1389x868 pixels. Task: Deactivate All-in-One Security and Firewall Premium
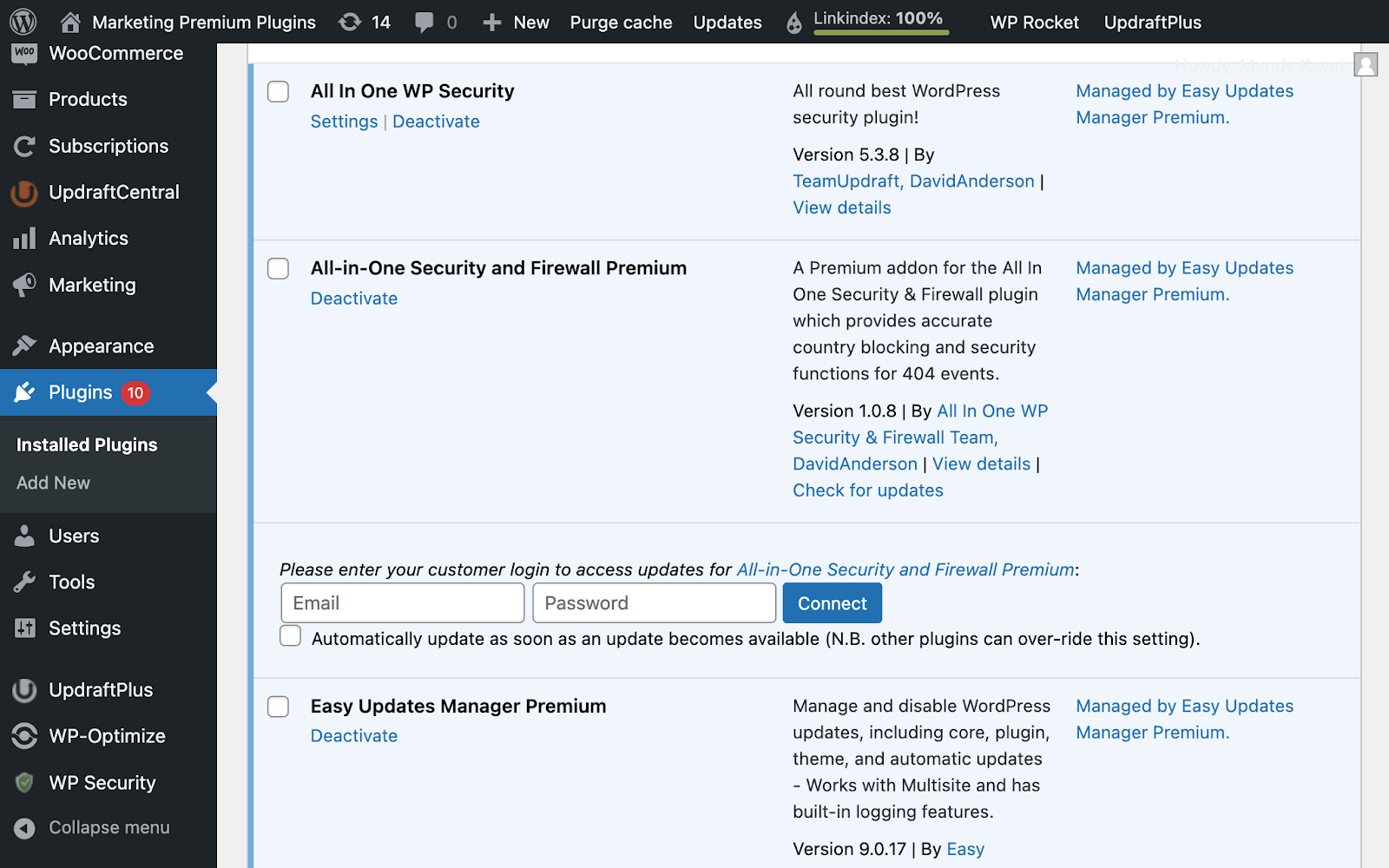tap(354, 299)
